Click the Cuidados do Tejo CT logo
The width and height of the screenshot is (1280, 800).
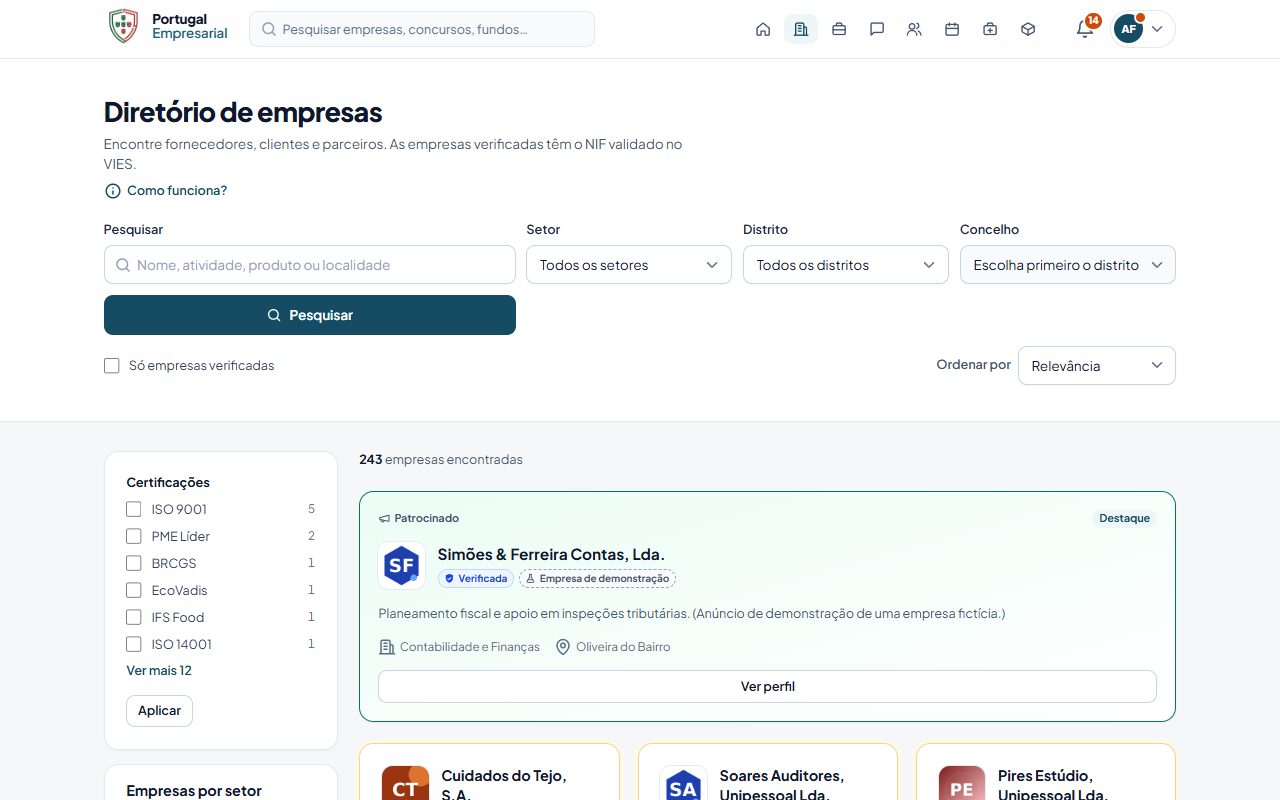point(405,784)
